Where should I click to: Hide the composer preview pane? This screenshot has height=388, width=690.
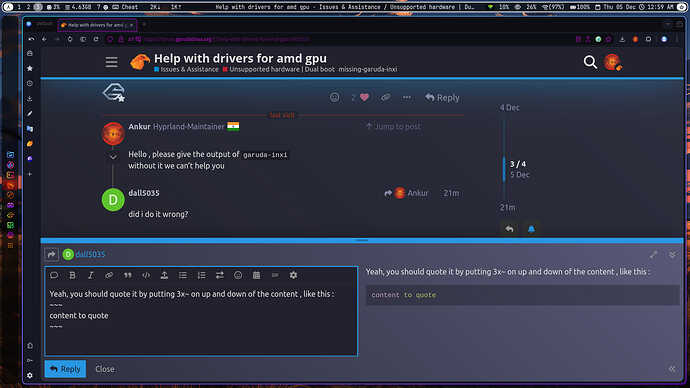(672, 369)
